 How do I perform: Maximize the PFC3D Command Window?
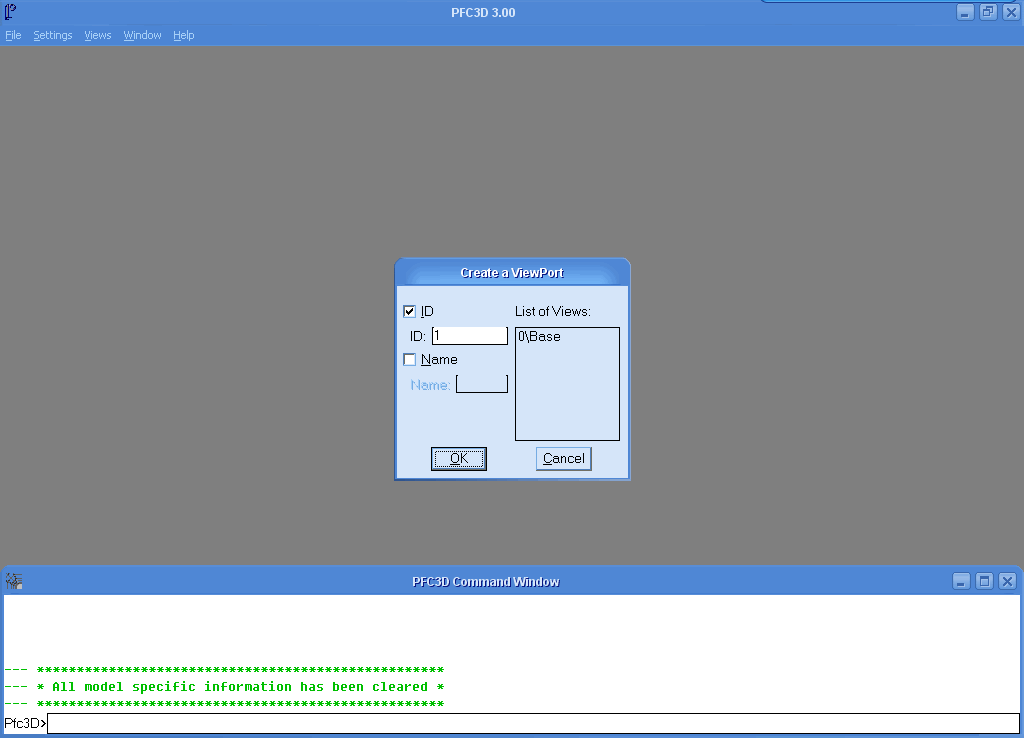(x=984, y=581)
